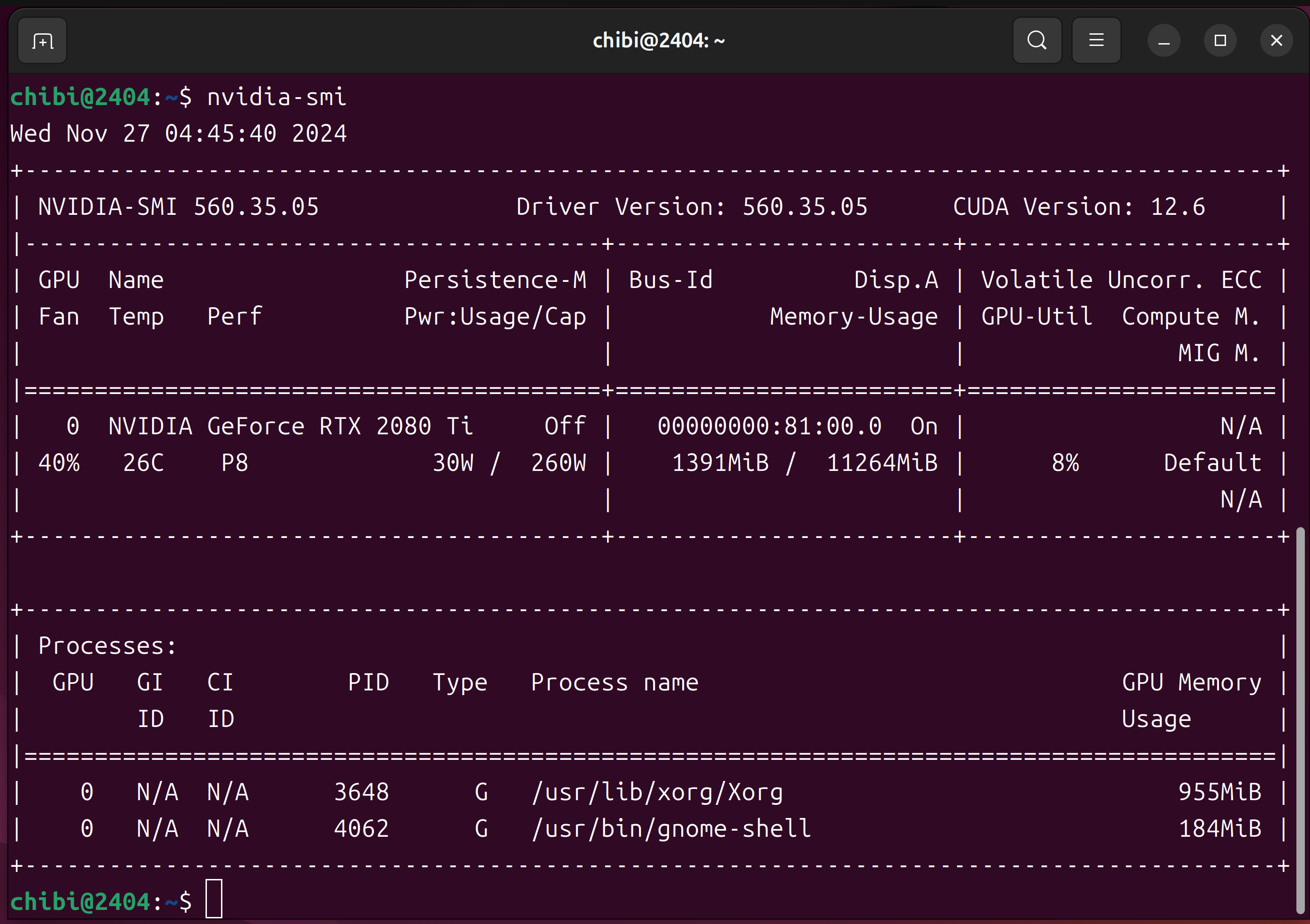Click the terminal cursor at bottom prompt
Viewport: 1310px width, 924px height.
click(214, 899)
